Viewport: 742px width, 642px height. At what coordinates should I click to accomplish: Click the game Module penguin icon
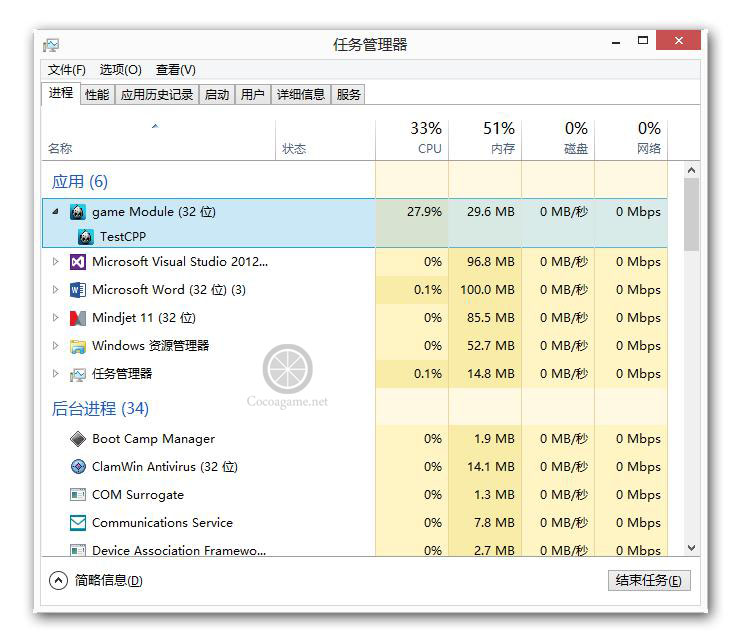[78, 212]
